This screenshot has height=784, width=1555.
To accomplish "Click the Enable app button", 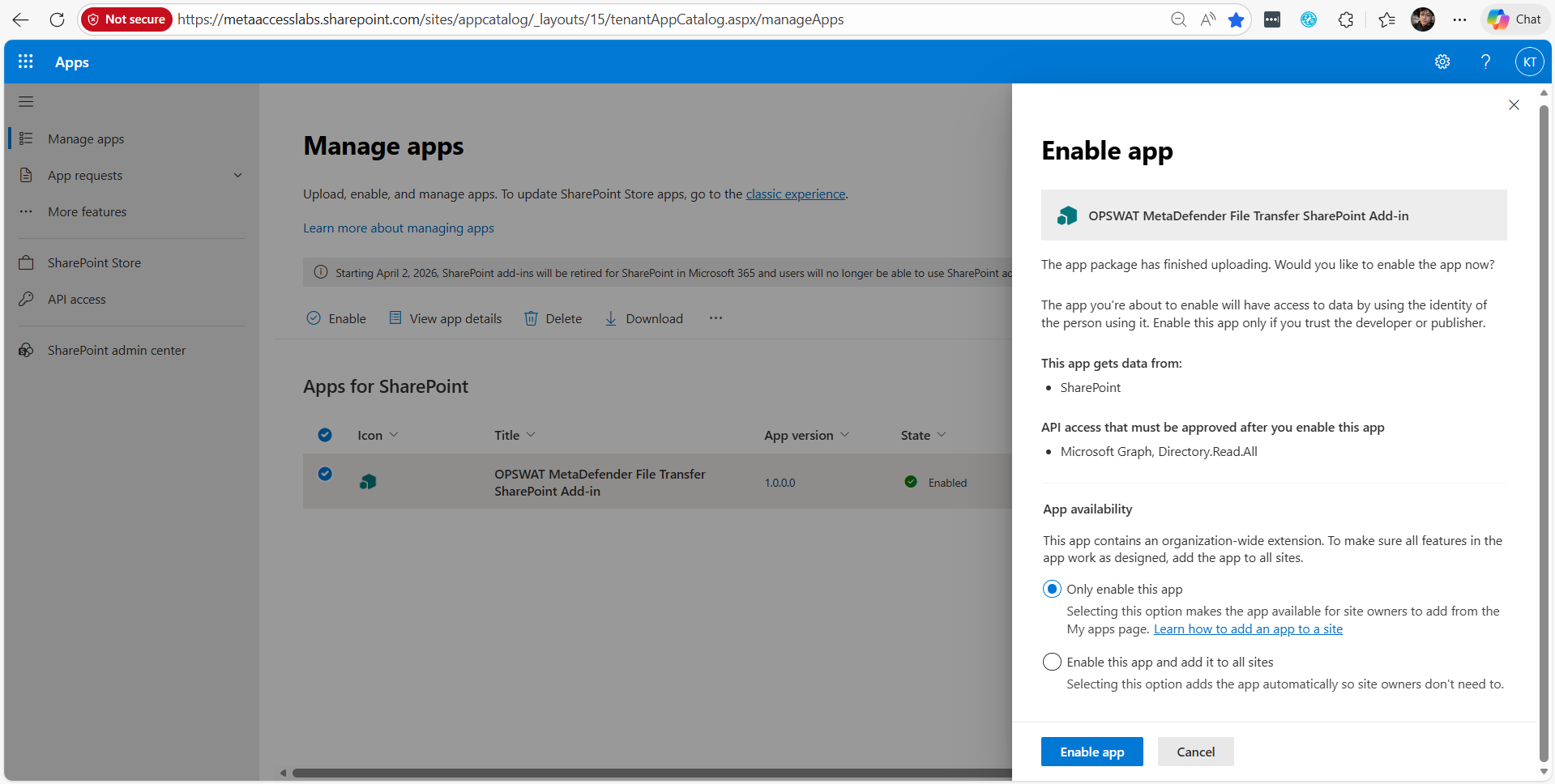I will [x=1091, y=752].
